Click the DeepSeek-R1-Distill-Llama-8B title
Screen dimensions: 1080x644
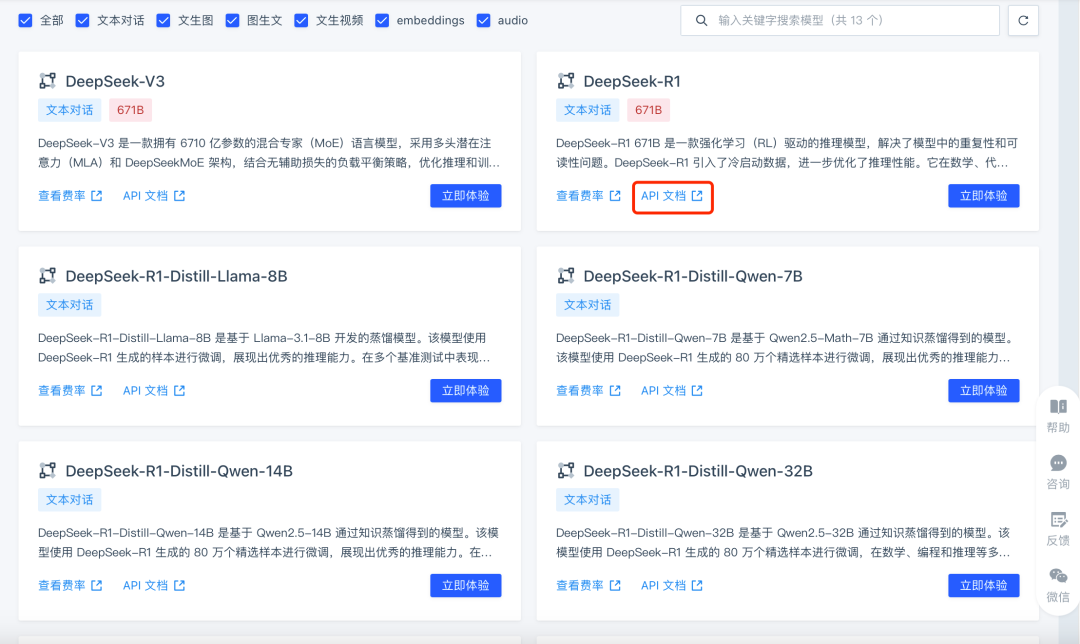point(176,276)
